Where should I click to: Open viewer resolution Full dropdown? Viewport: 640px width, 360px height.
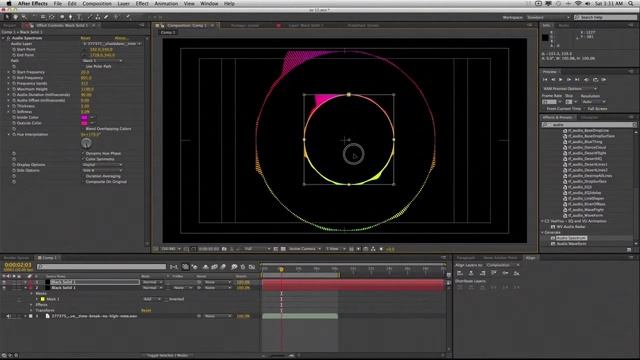[257, 249]
